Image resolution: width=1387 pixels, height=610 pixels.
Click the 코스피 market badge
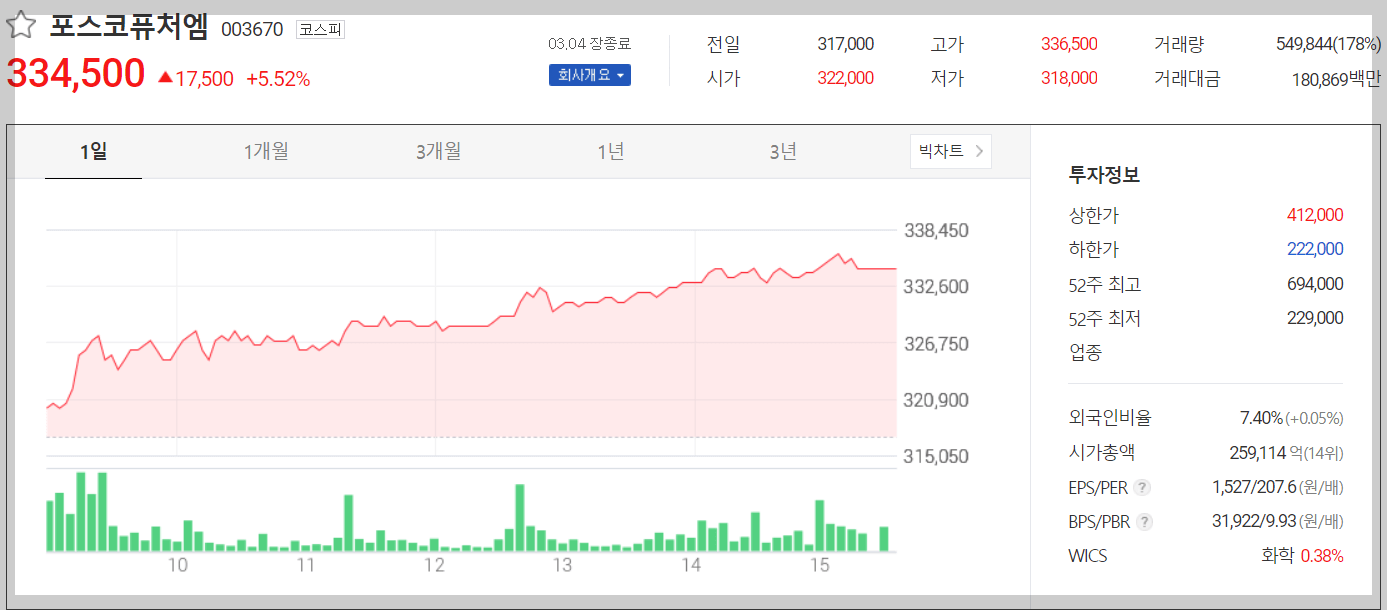320,30
